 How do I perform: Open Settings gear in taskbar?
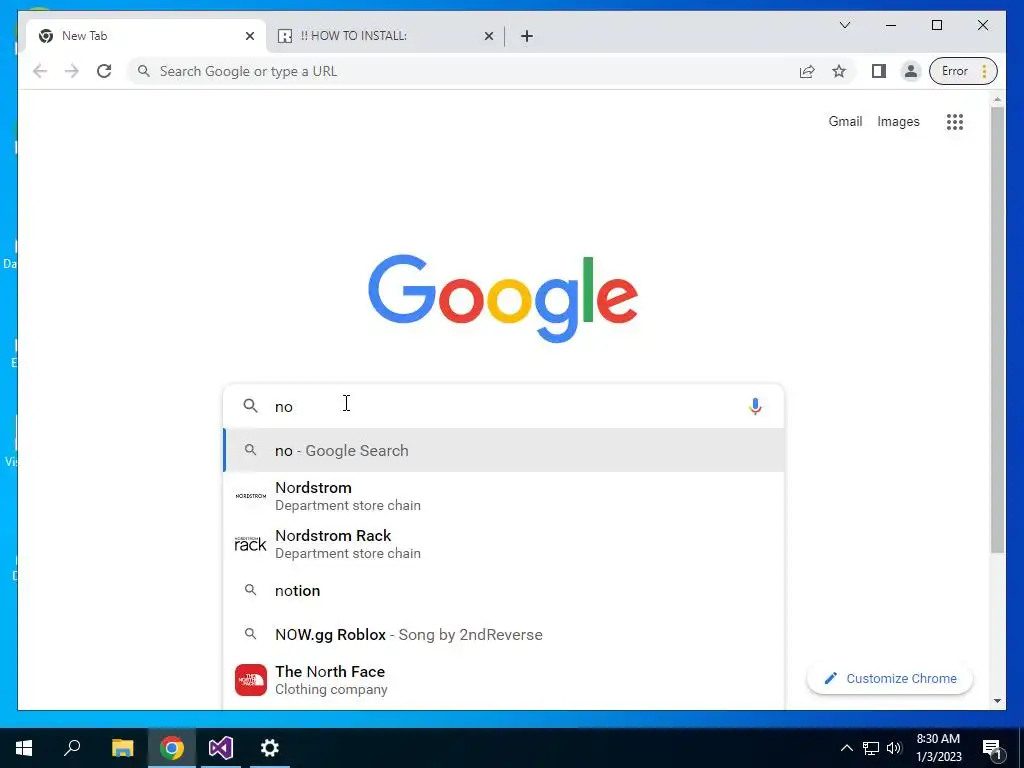(x=270, y=748)
